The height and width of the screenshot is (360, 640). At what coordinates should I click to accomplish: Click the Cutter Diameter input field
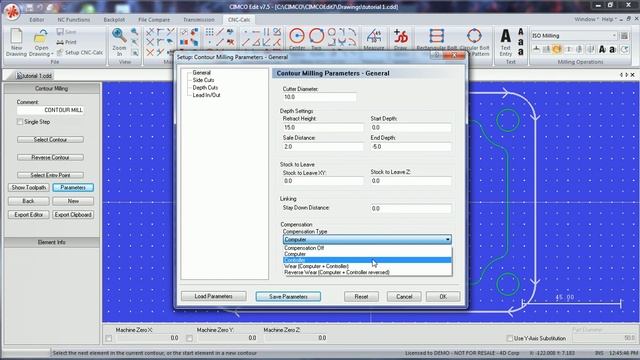(320, 97)
